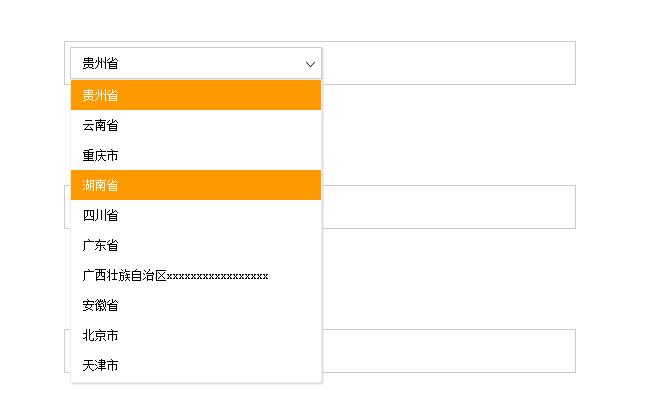Choose 云南省 from the dropdown list

coord(196,125)
